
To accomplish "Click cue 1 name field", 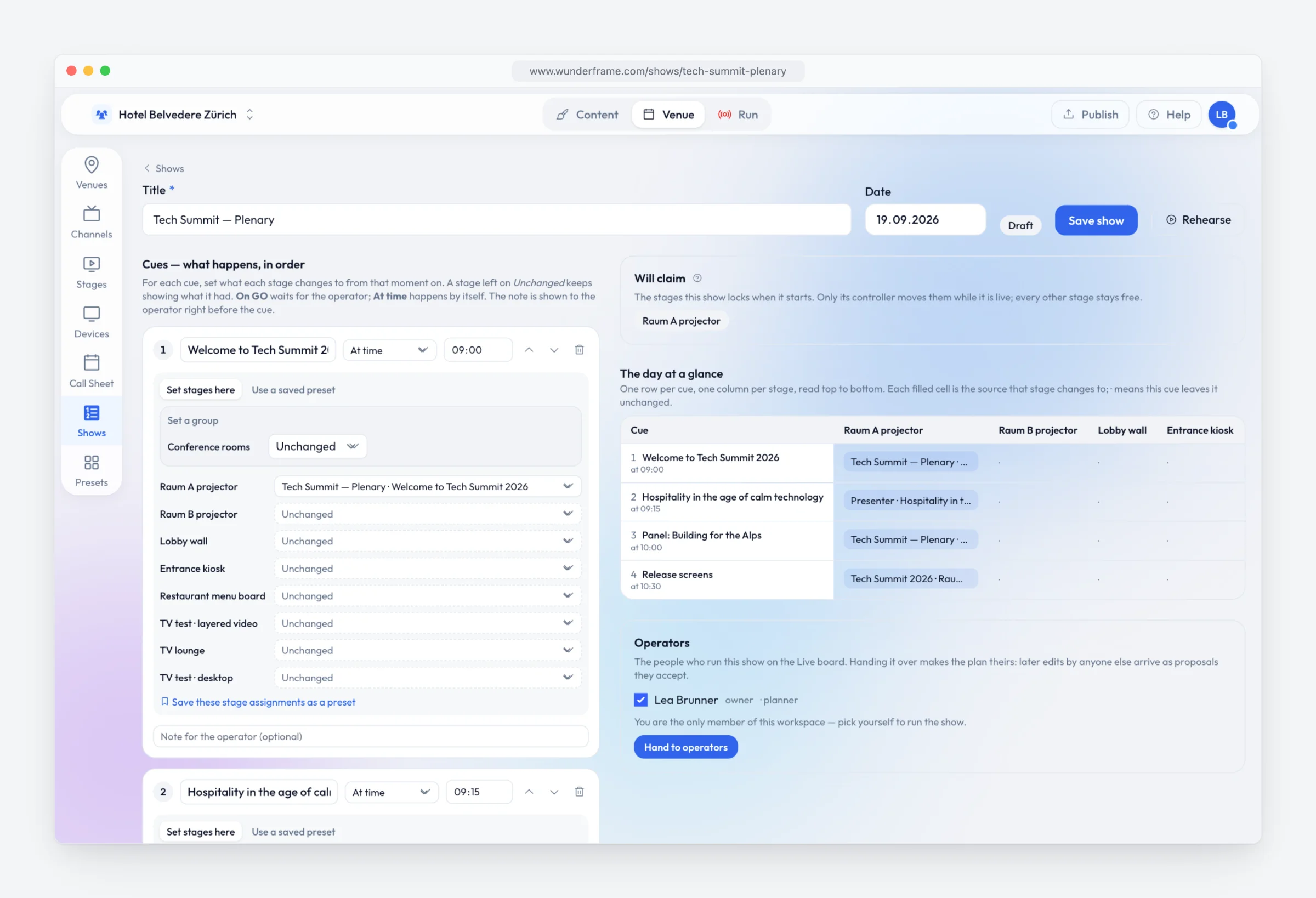I will point(258,350).
